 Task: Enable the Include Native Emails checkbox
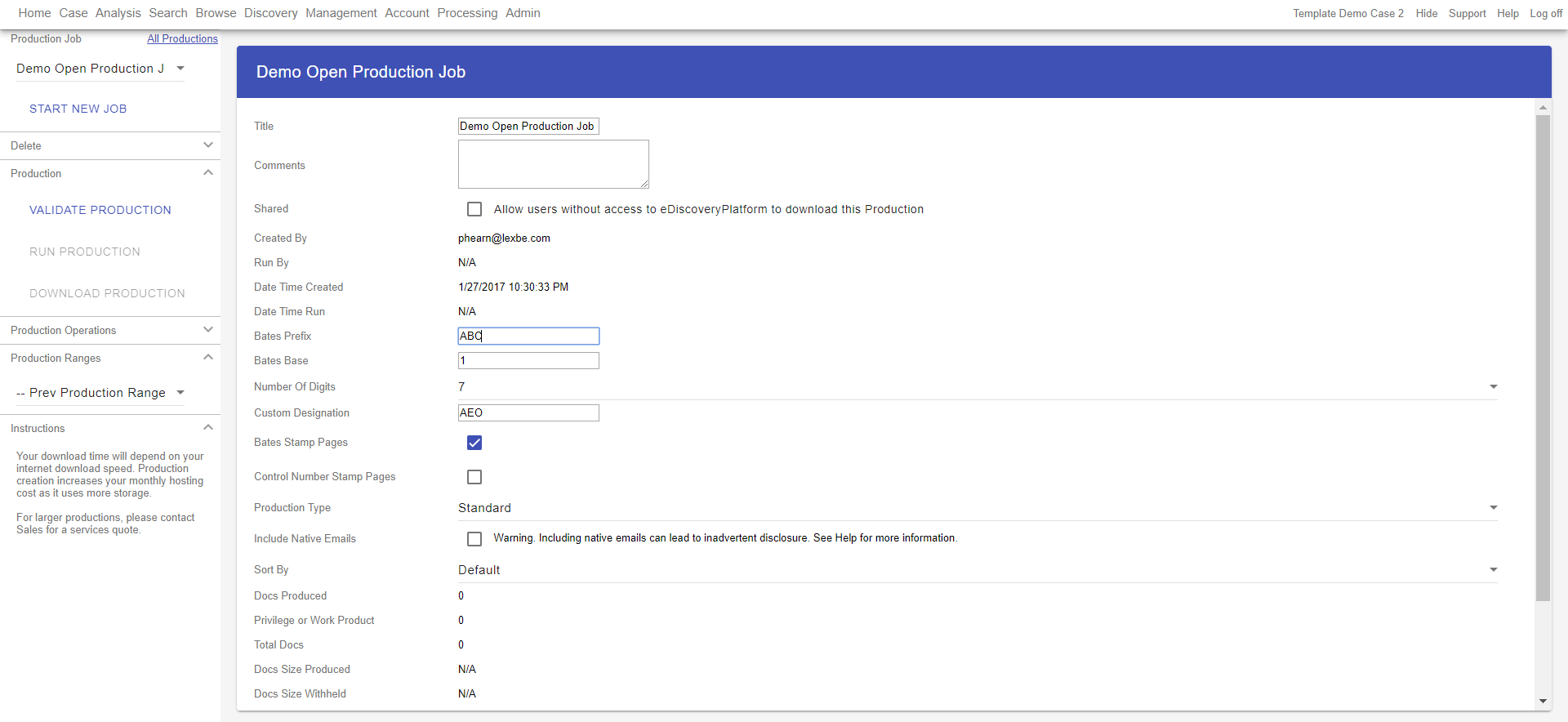(x=474, y=539)
